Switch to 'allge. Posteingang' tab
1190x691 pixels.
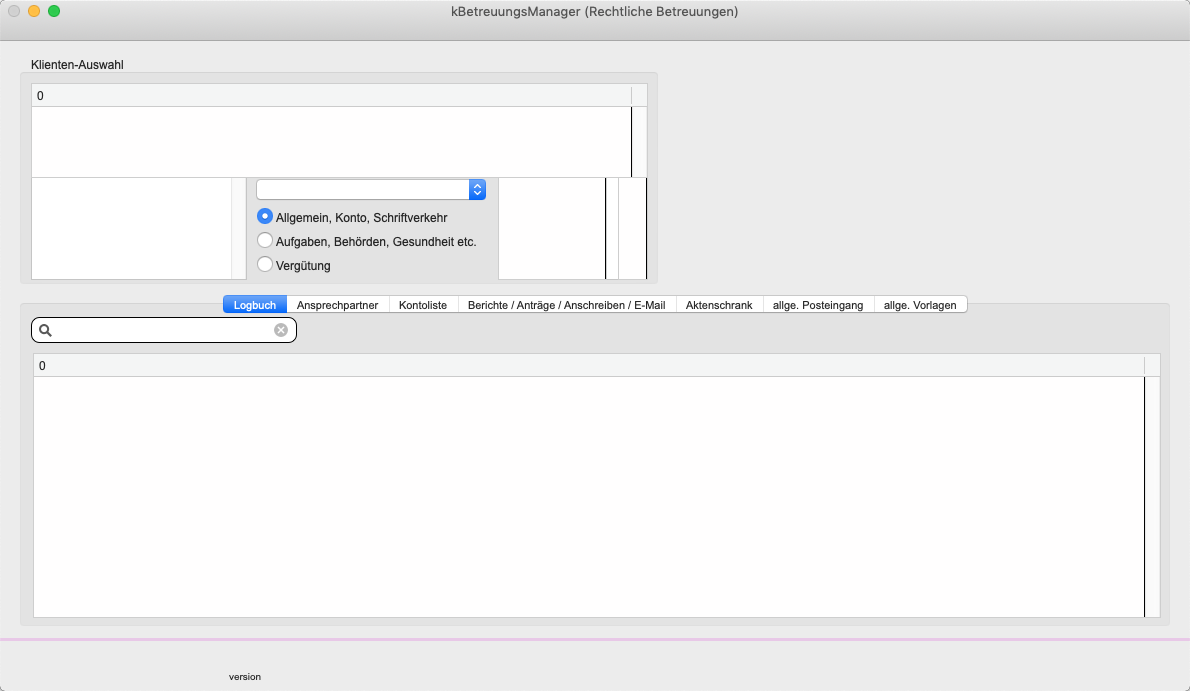click(x=818, y=304)
